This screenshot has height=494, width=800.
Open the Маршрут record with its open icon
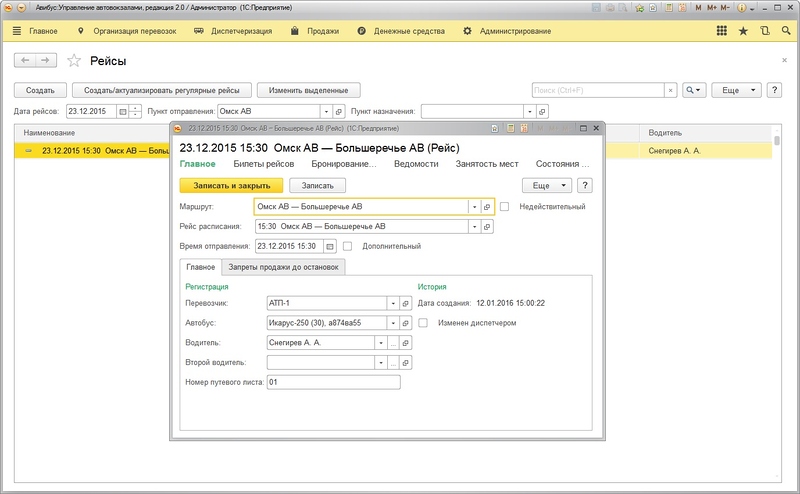(487, 207)
